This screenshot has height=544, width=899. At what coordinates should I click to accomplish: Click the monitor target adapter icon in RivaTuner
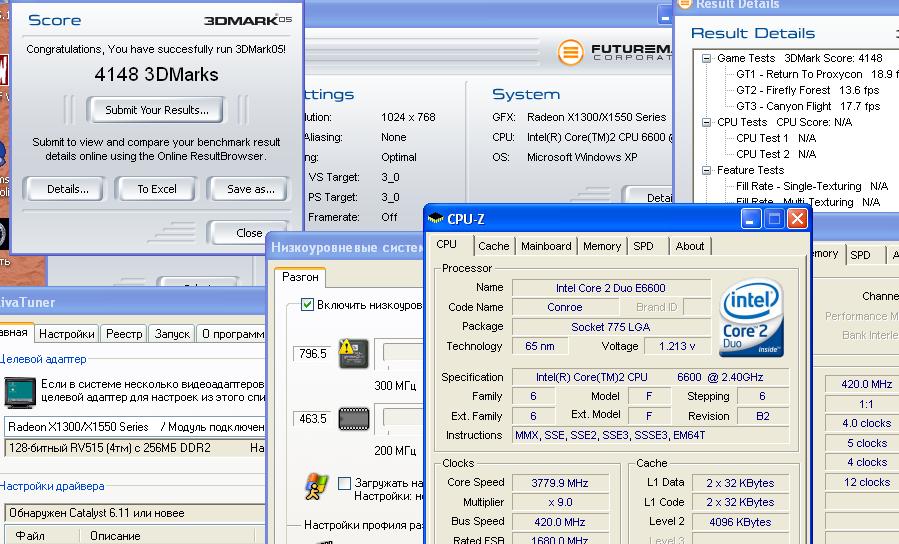[20, 392]
